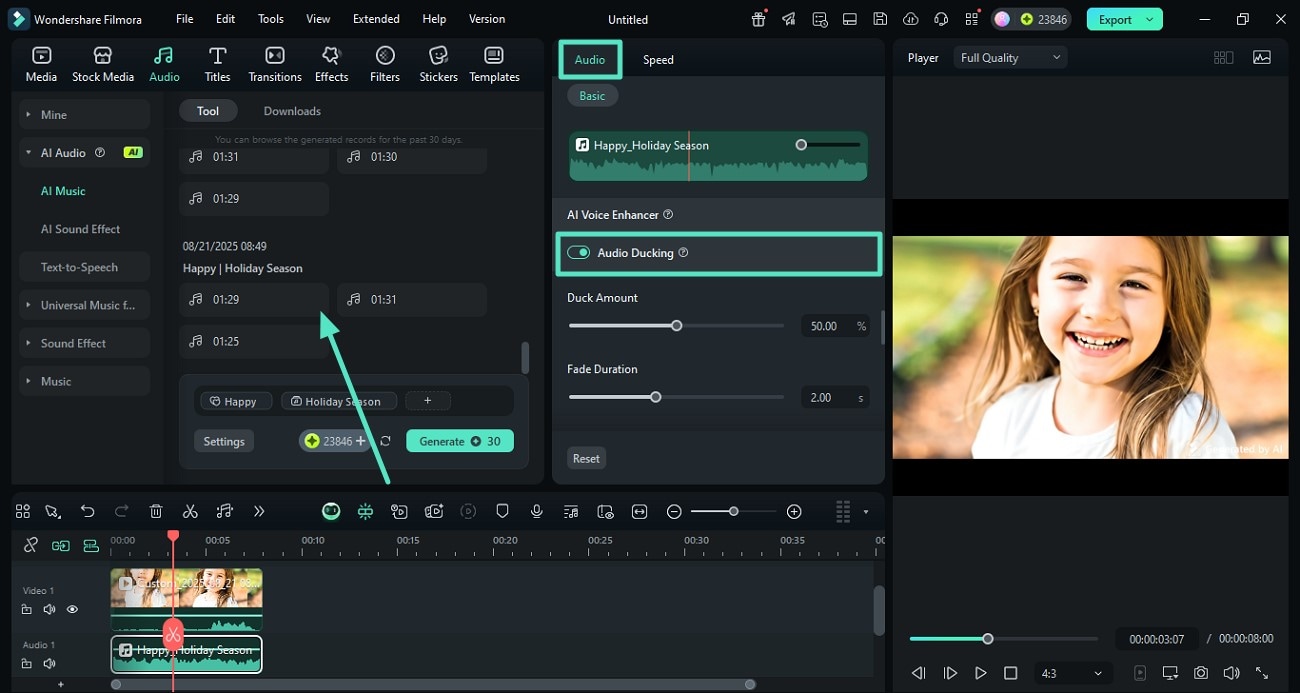The width and height of the screenshot is (1300, 693).
Task: Click the save project floppy icon
Action: pos(879,19)
